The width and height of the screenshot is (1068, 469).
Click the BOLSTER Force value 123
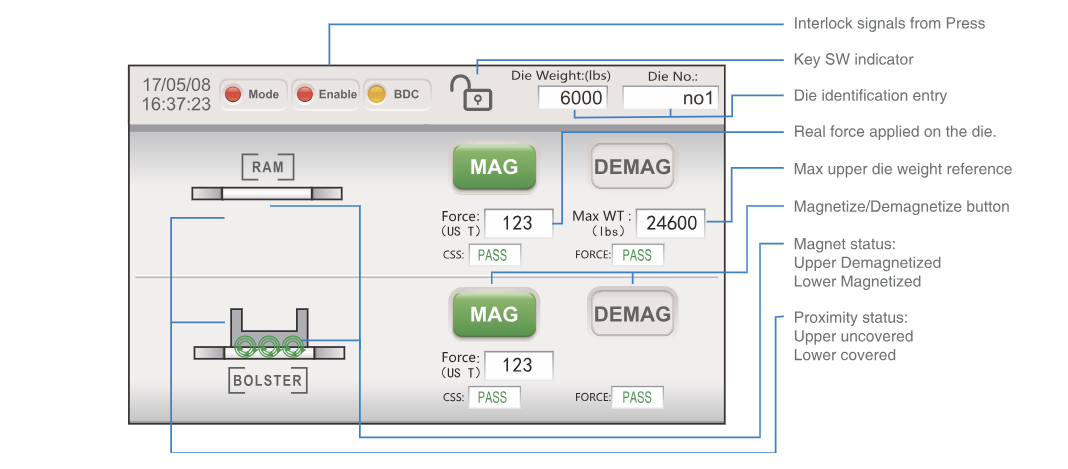click(518, 365)
